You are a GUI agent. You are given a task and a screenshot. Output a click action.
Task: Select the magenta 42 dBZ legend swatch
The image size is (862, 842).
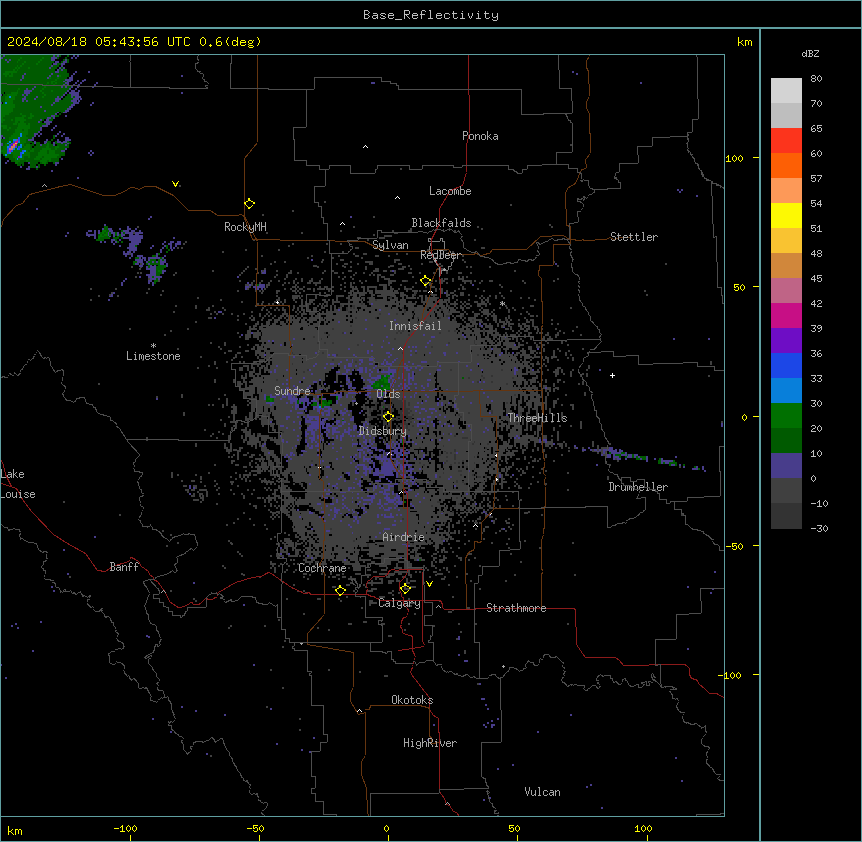pyautogui.click(x=786, y=315)
